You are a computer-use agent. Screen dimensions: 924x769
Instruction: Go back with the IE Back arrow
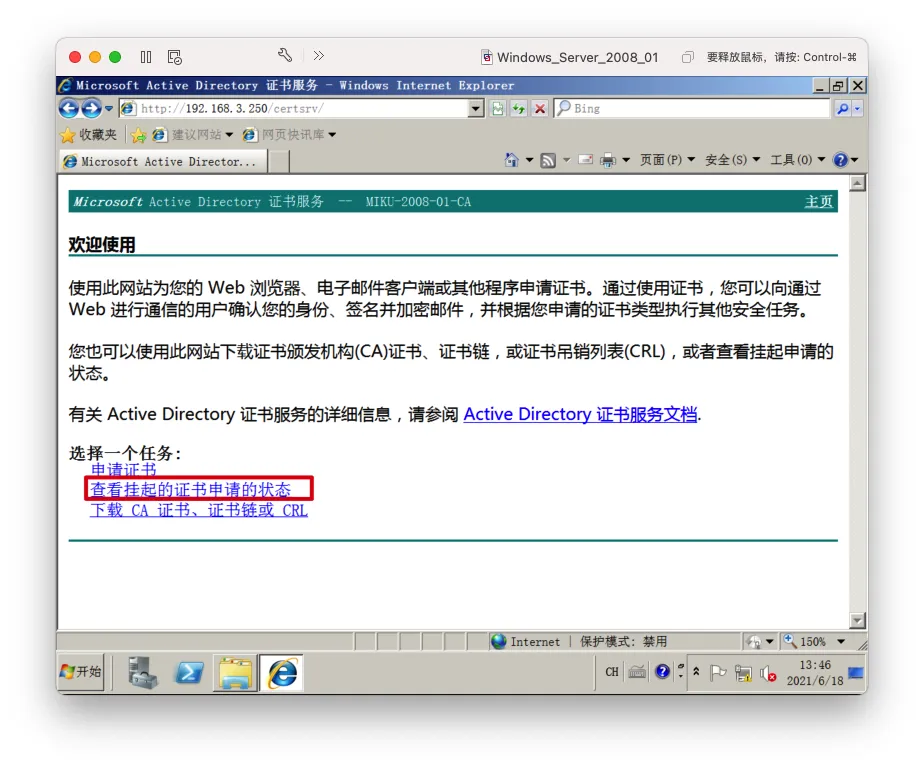(69, 108)
